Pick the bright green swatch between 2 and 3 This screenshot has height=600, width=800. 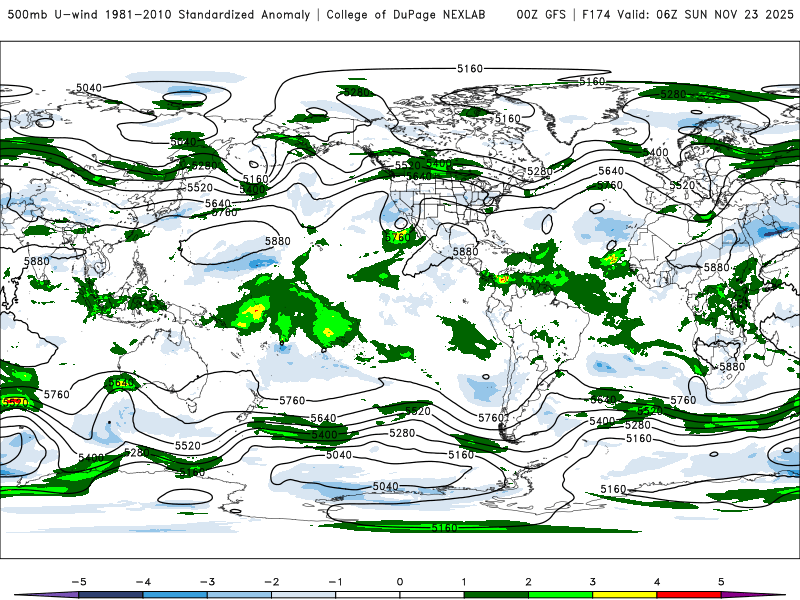(x=560, y=595)
